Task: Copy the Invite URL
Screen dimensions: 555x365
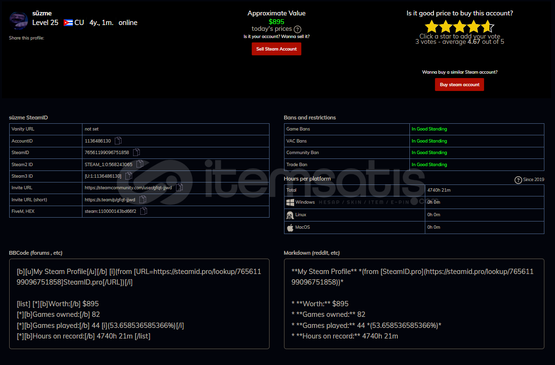Action: (179, 188)
